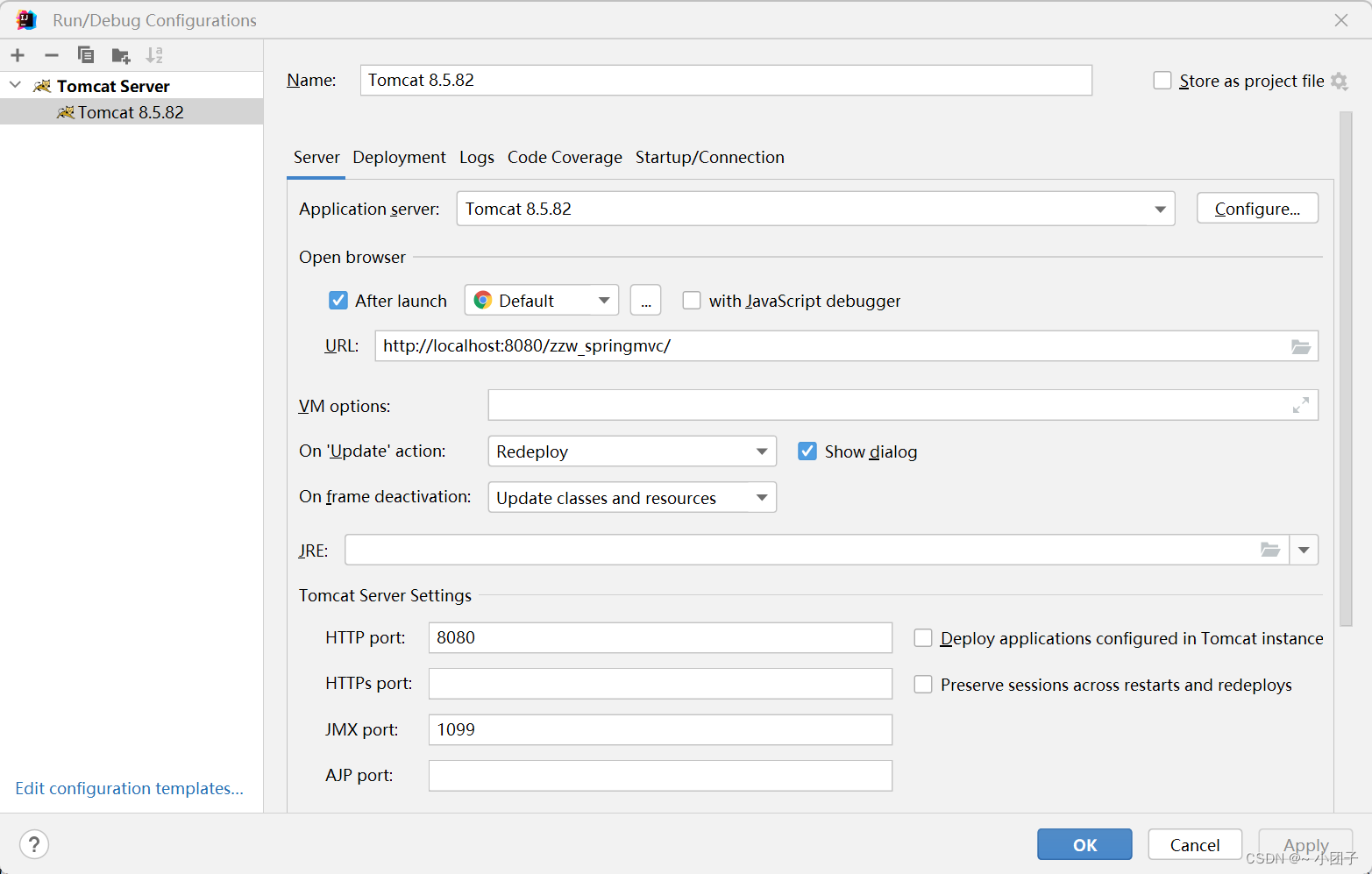This screenshot has height=874, width=1372.
Task: Collapse the Tomcat Server tree node
Action: (x=15, y=85)
